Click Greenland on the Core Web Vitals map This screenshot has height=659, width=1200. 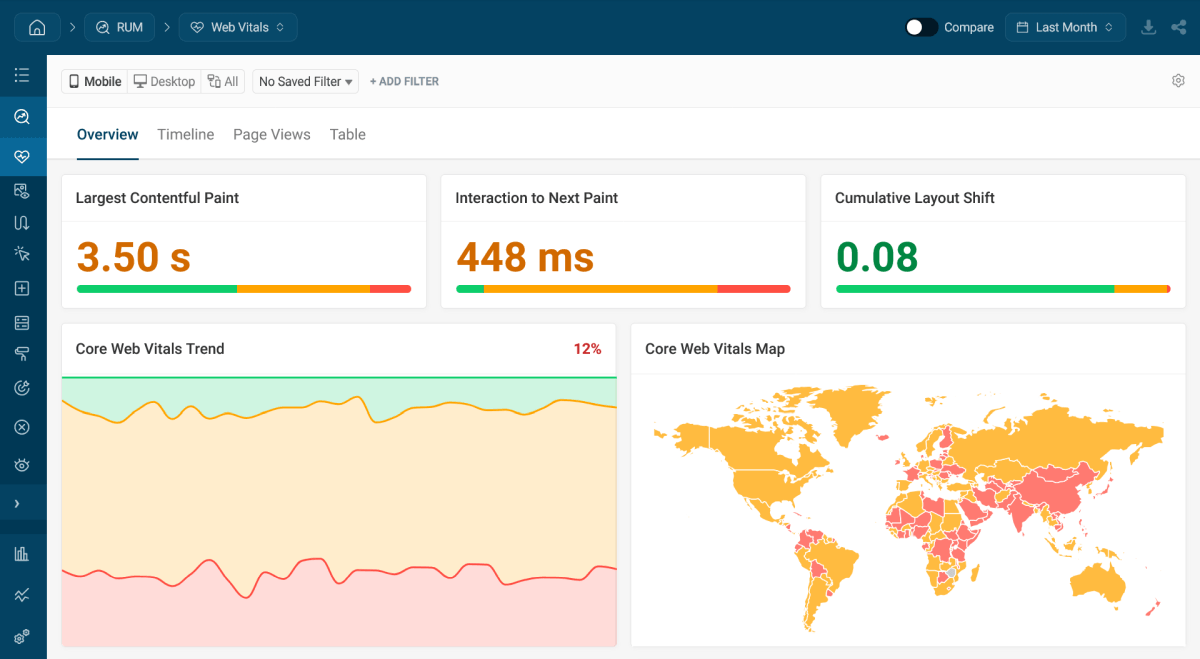coord(850,413)
